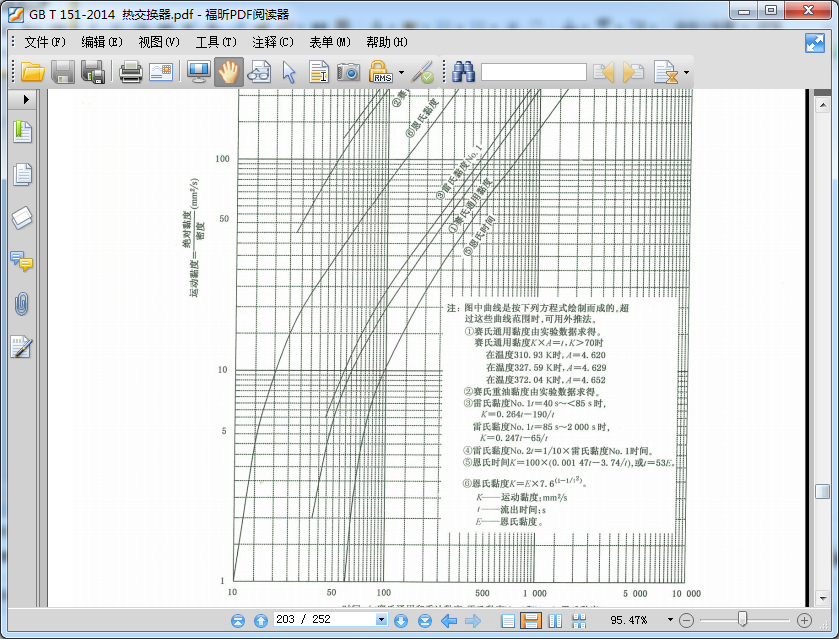Switch to facing pages layout
The image size is (839, 639).
pyautogui.click(x=555, y=620)
